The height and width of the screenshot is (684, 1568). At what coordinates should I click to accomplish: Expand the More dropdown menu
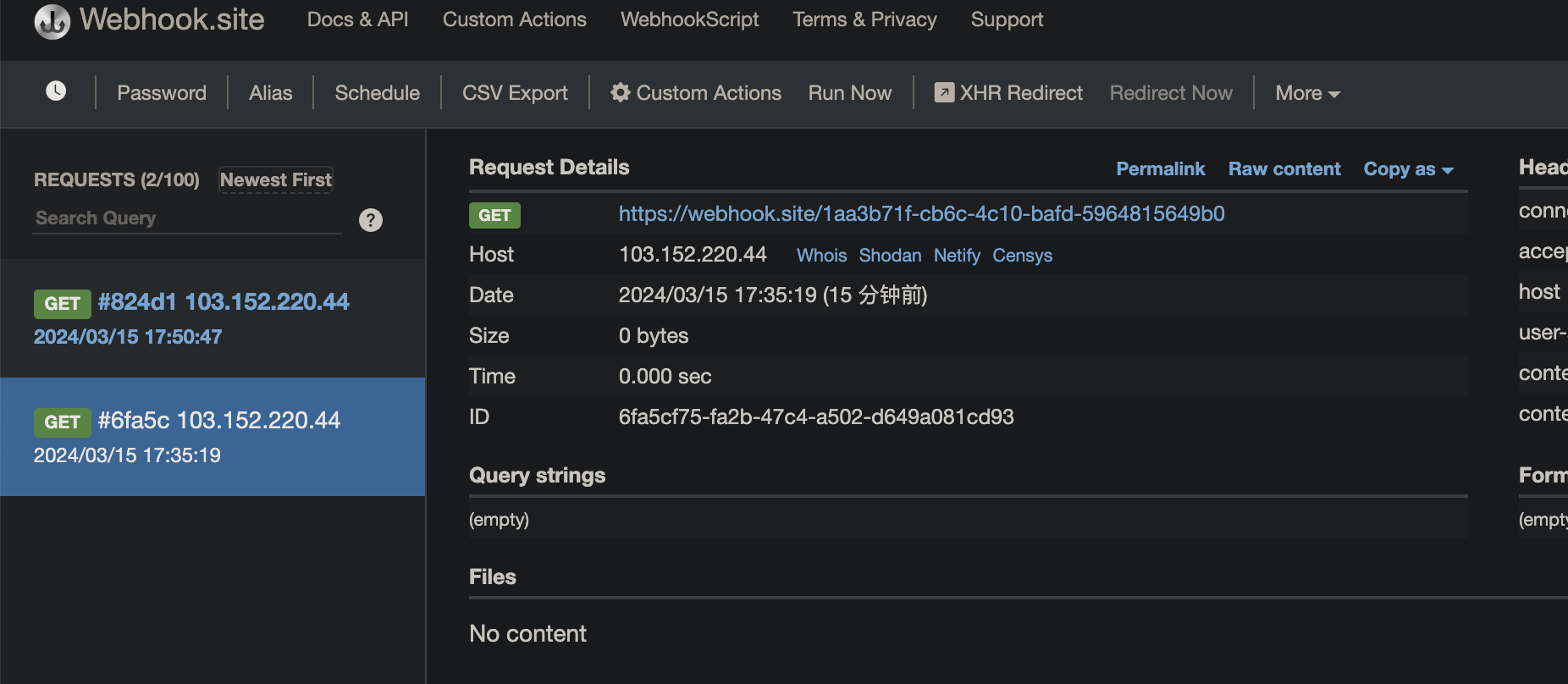click(1307, 93)
